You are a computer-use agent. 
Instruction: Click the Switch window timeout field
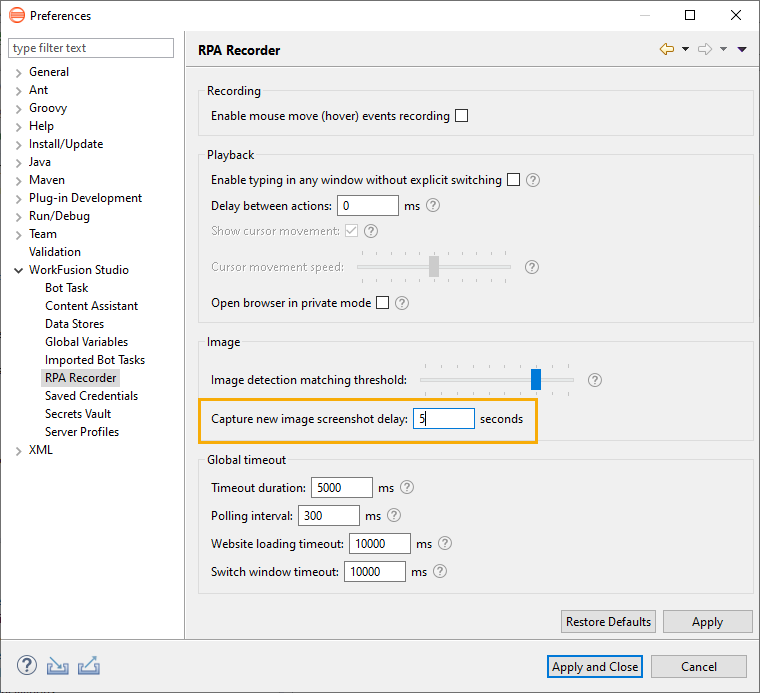[x=375, y=571]
